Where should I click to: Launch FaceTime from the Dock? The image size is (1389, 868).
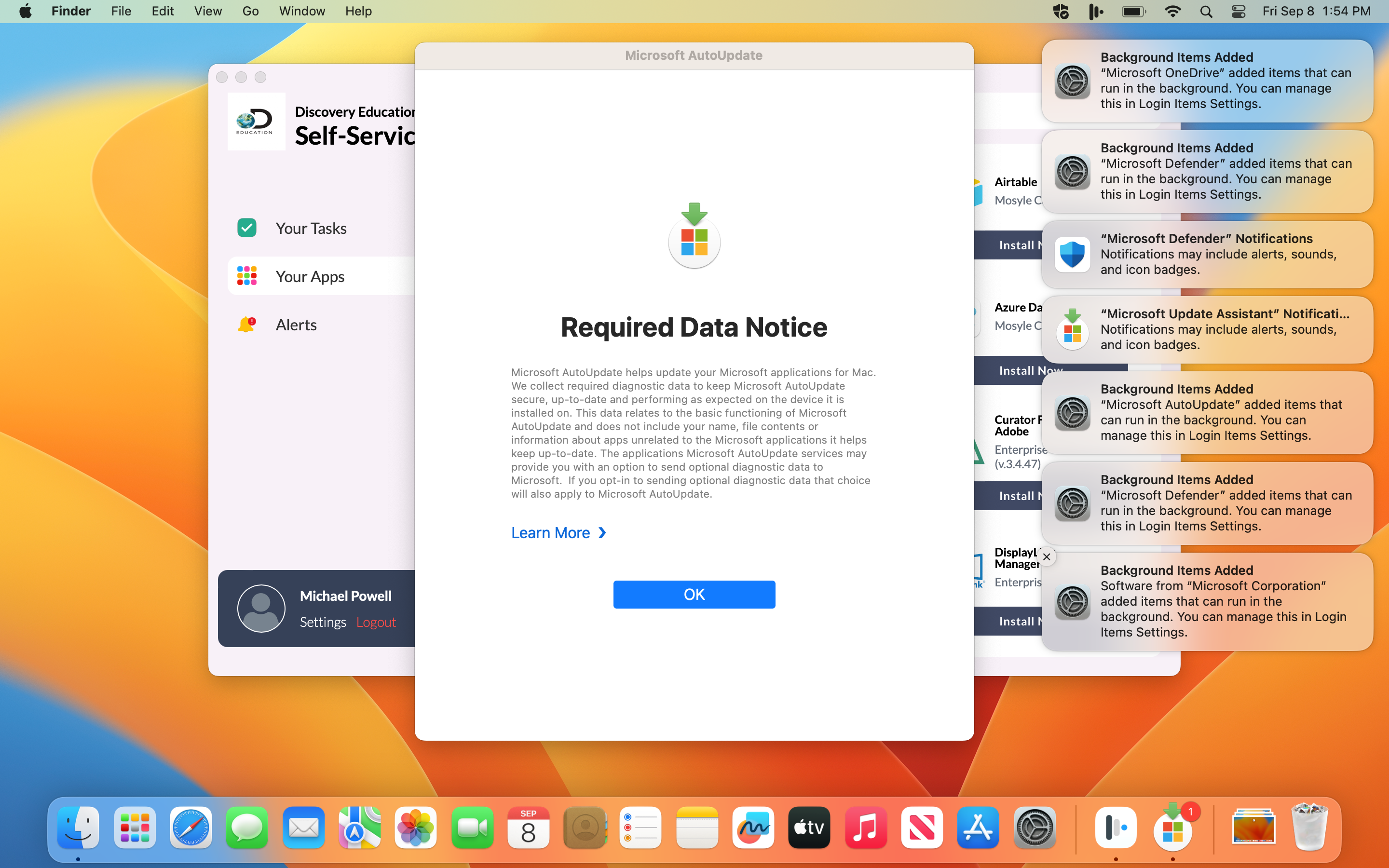pyautogui.click(x=472, y=827)
